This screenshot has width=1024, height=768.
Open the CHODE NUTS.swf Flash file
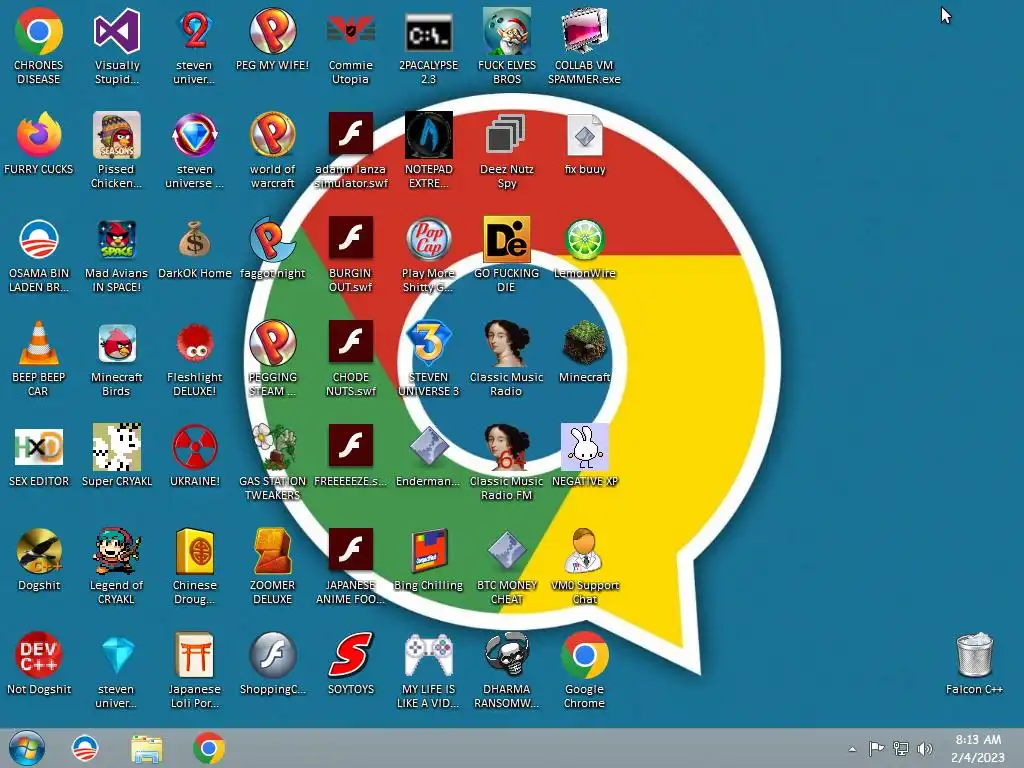click(x=351, y=343)
